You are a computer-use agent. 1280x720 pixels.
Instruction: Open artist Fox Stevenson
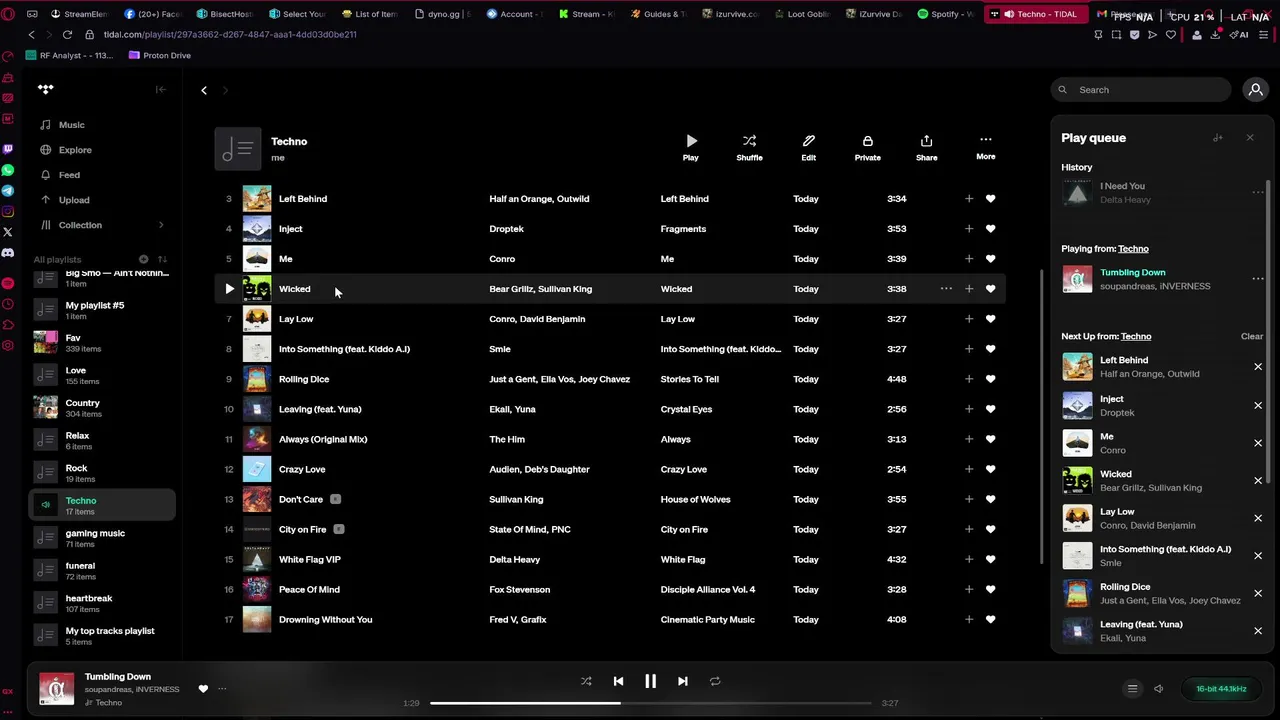[519, 589]
